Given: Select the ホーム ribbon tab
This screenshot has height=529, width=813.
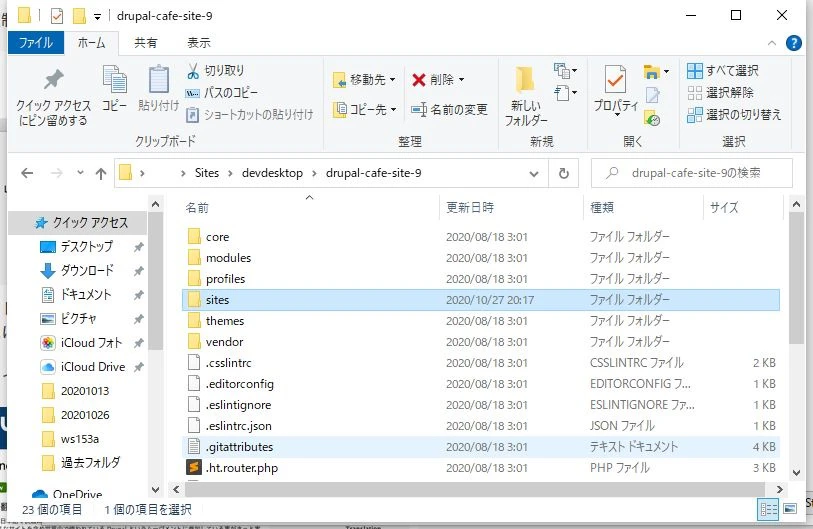Looking at the screenshot, I should [91, 43].
